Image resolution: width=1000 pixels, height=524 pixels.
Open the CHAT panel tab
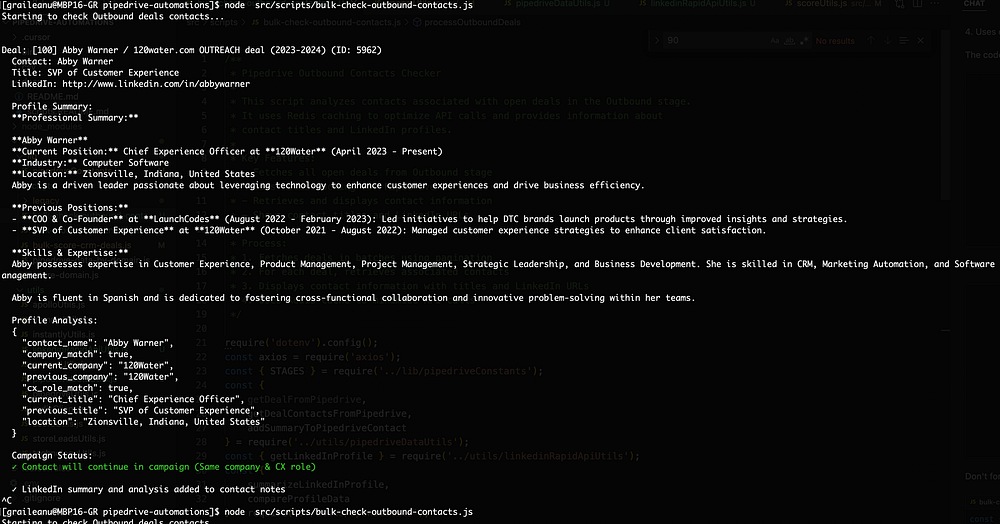tap(974, 4)
